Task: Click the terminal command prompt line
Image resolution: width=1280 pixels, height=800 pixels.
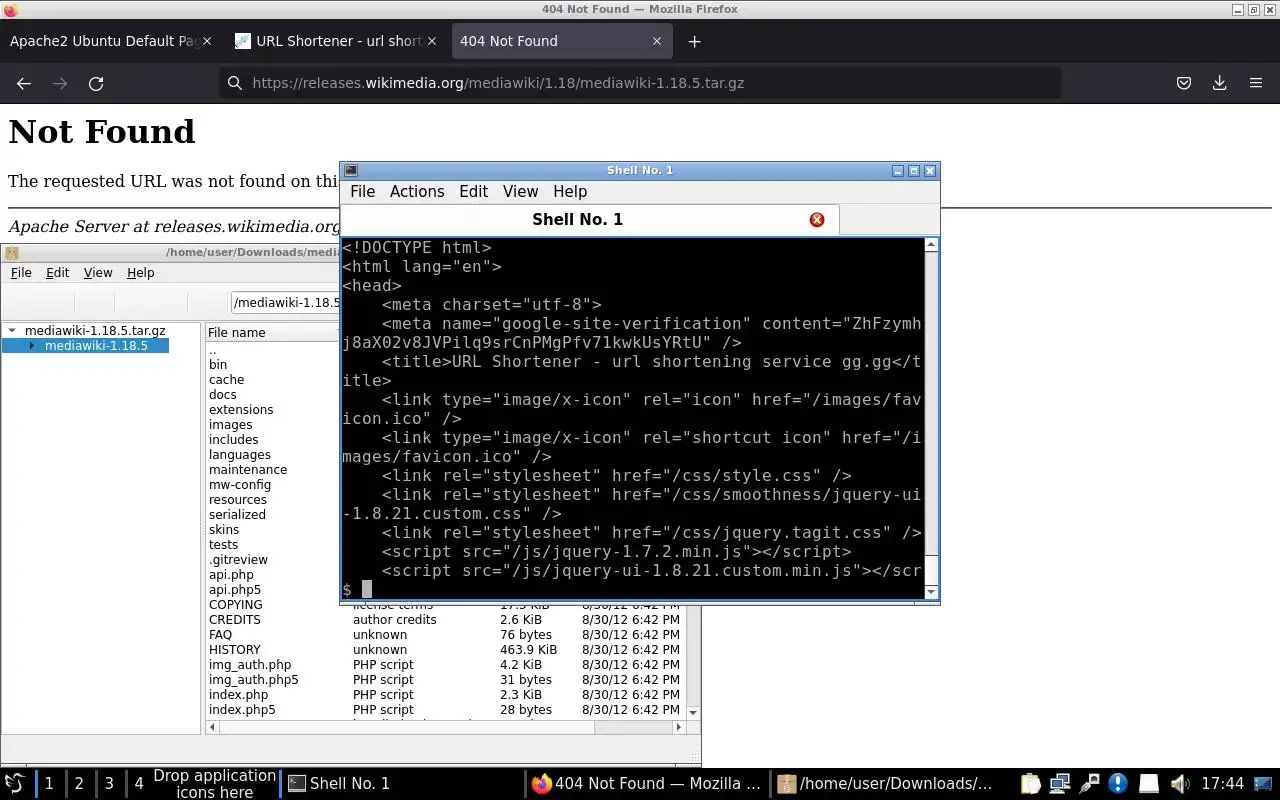Action: point(633,589)
